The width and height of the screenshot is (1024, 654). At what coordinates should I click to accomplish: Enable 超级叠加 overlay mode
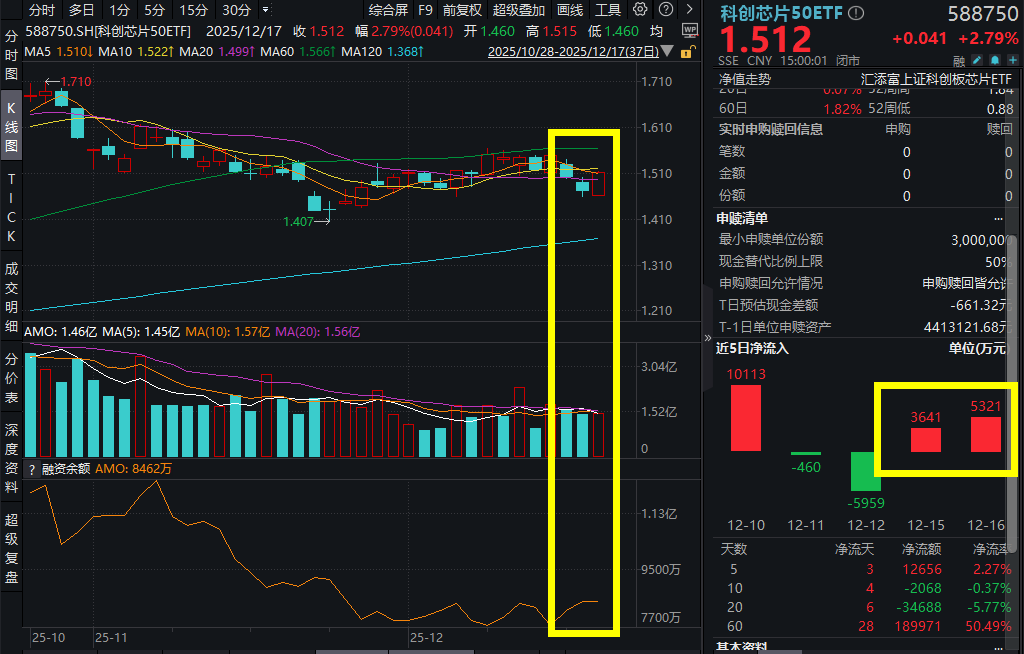pyautogui.click(x=519, y=10)
